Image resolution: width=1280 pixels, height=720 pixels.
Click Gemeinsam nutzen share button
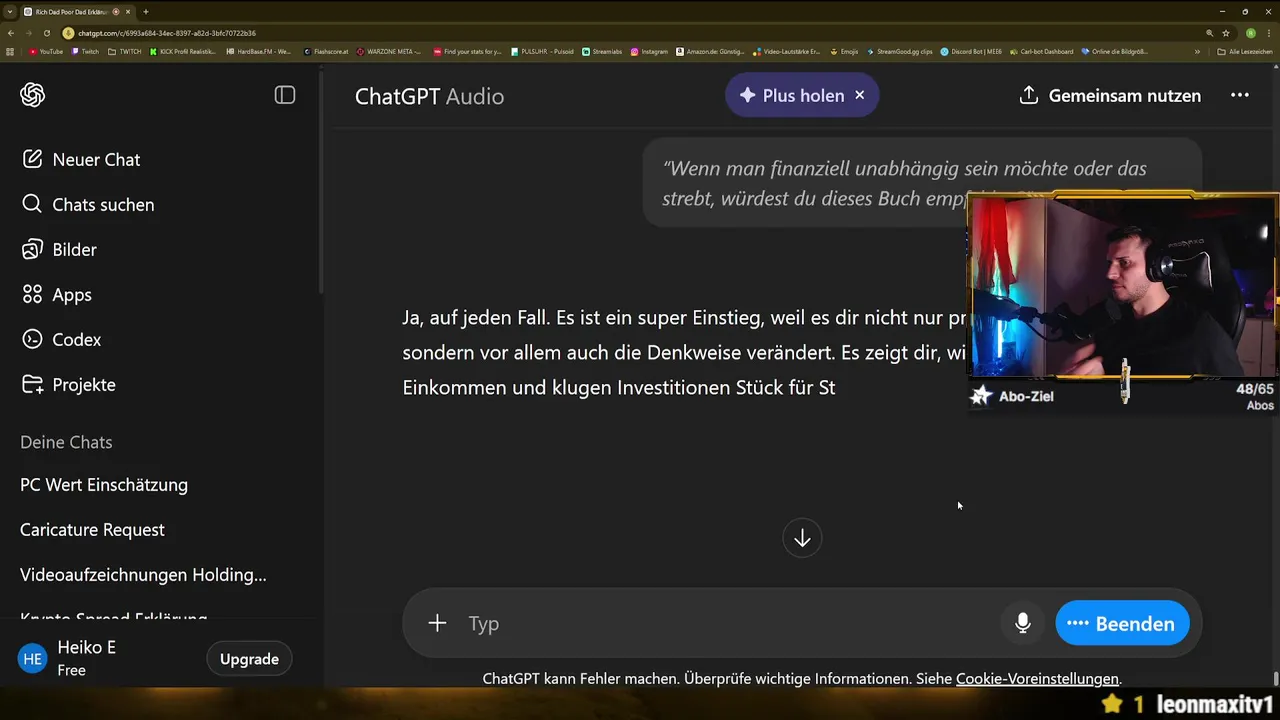tap(1110, 95)
